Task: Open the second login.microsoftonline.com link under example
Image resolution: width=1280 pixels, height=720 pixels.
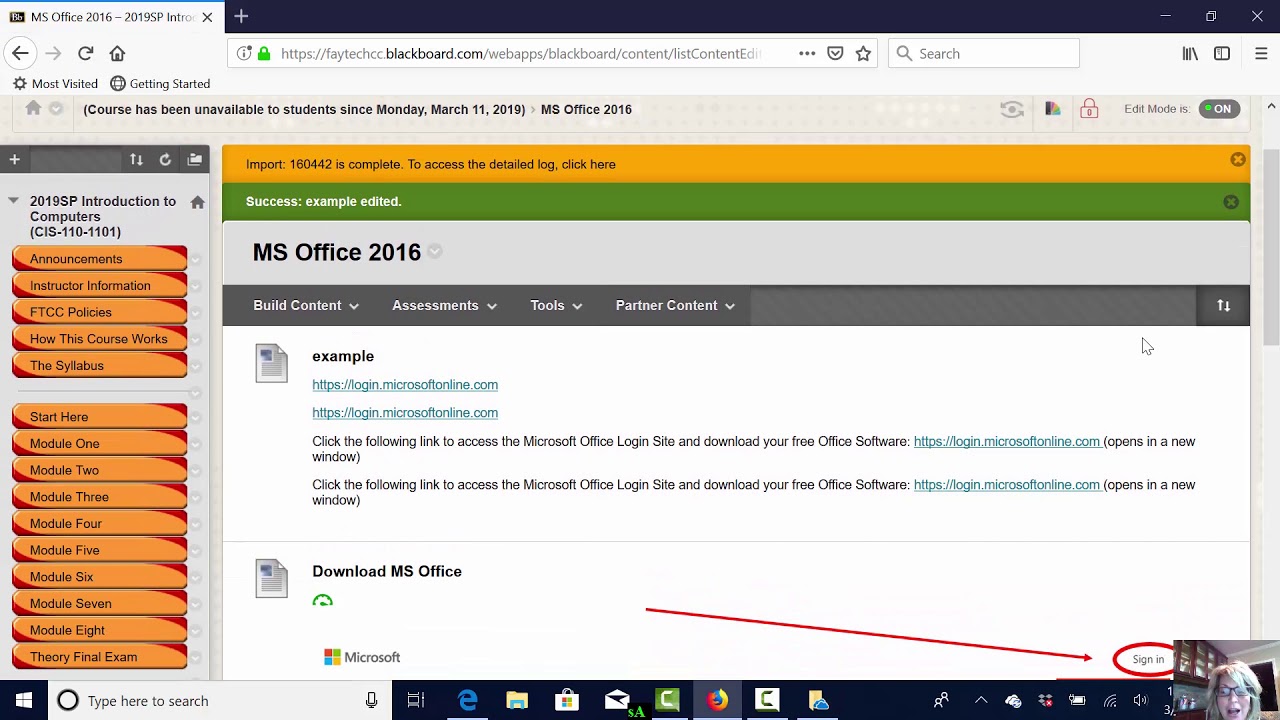Action: click(405, 412)
